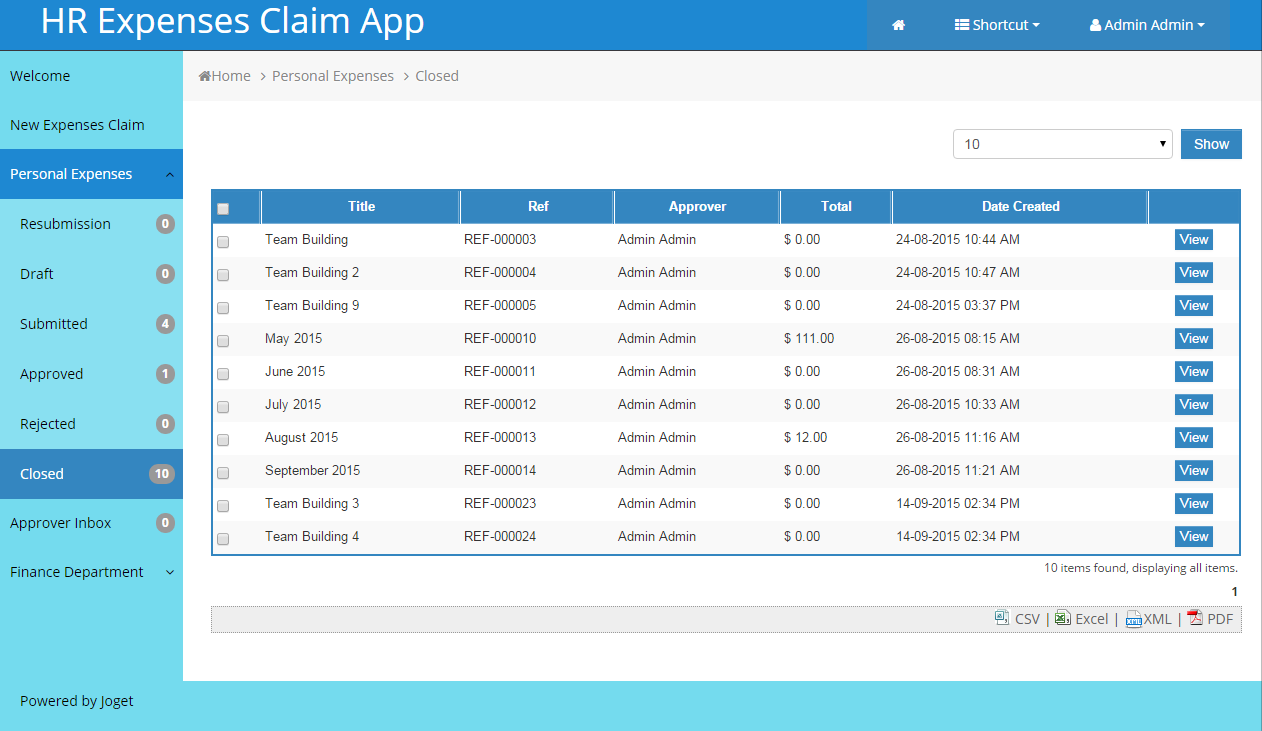Expand the Admin Admin user menu
The height and width of the screenshot is (731, 1262).
pos(1147,25)
